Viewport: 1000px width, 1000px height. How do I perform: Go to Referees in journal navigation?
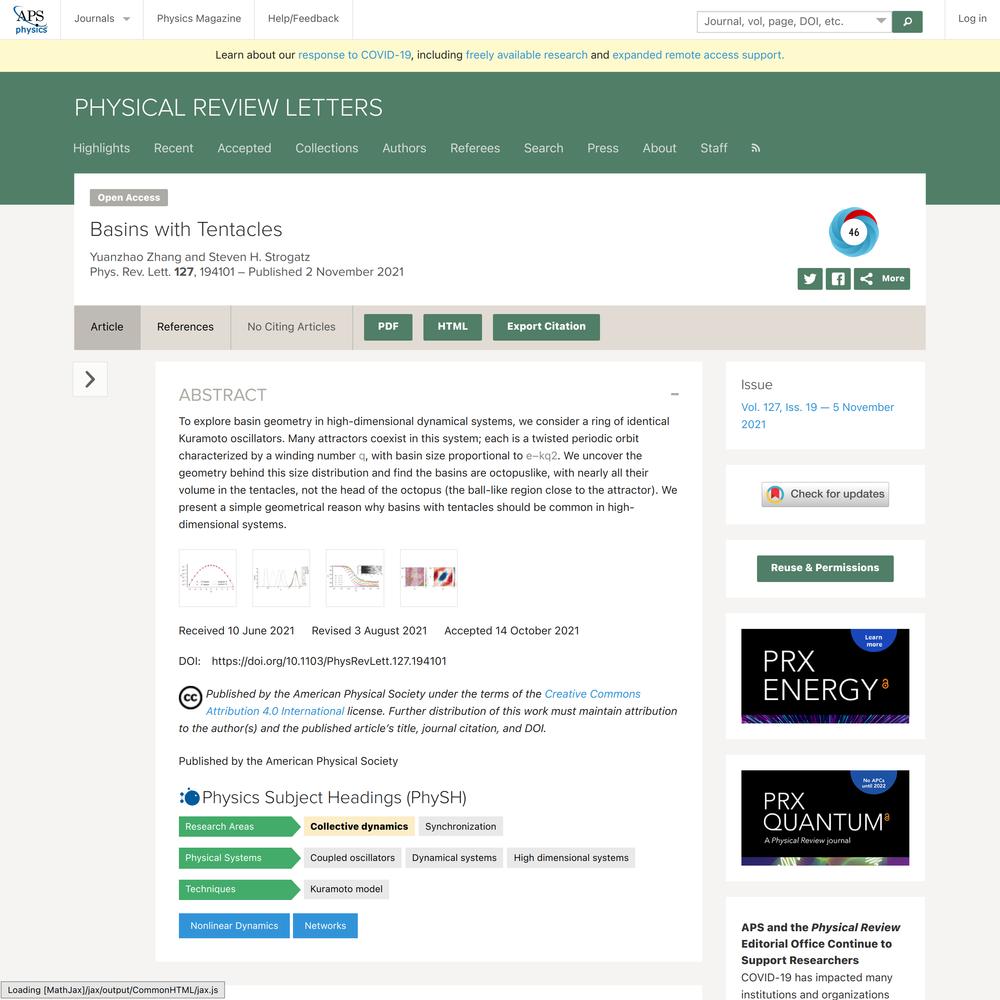(x=475, y=148)
